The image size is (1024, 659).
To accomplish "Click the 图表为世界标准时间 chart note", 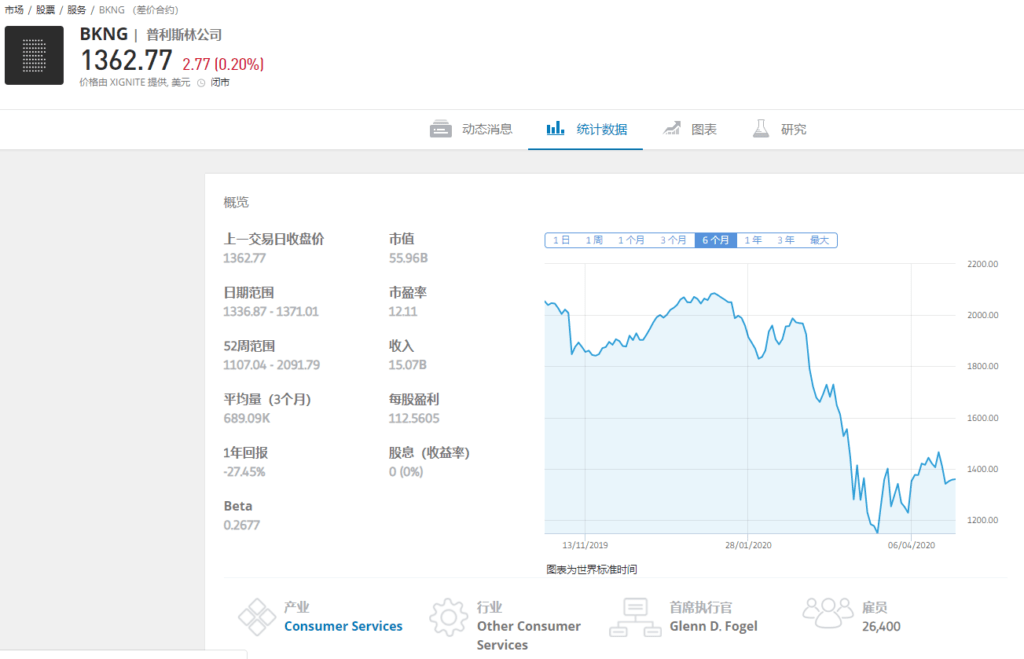I will (592, 570).
